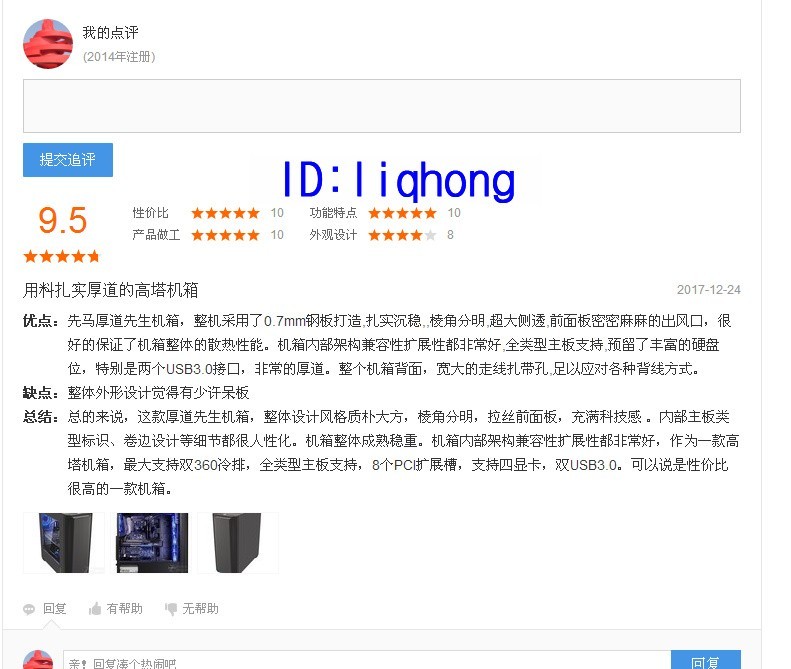Click the thumbs-up helpful icon
The width and height of the screenshot is (791, 669).
coord(95,608)
